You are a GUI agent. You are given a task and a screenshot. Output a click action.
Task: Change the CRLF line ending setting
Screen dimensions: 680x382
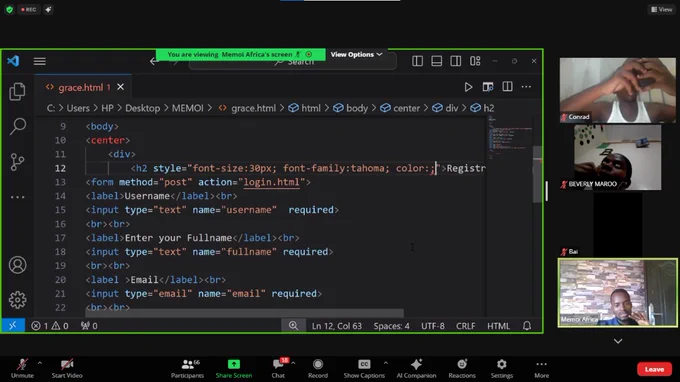point(465,326)
